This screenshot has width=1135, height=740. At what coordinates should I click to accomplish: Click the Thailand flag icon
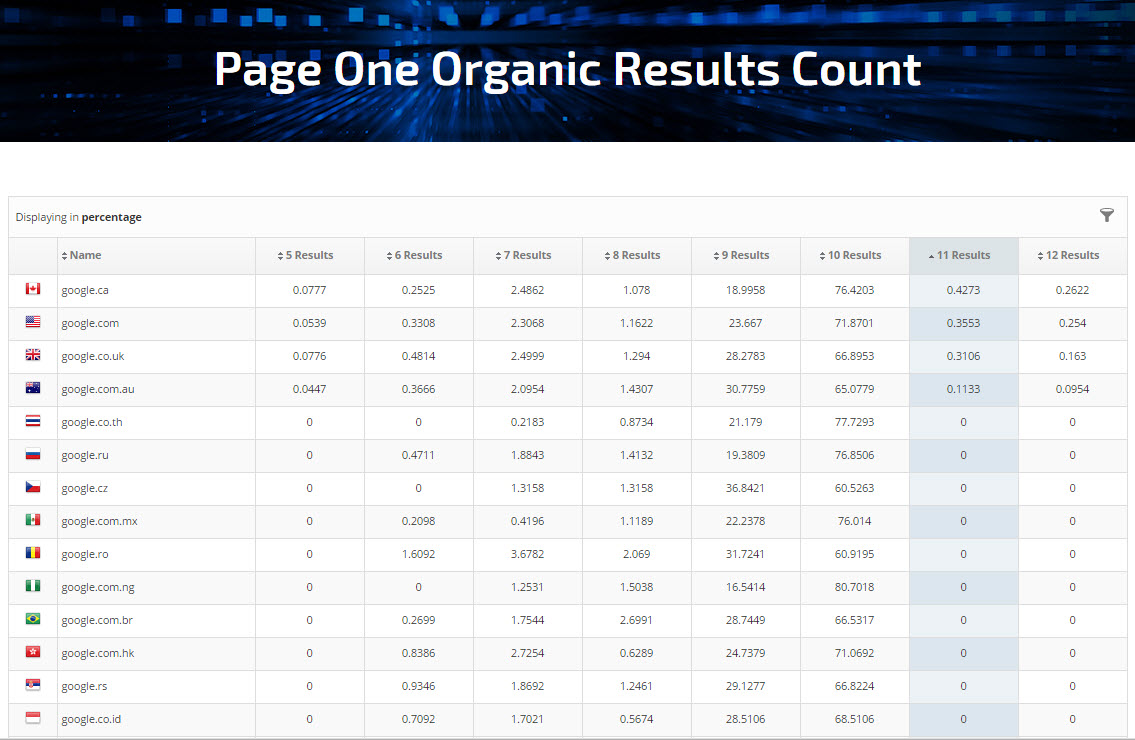[x=33, y=421]
